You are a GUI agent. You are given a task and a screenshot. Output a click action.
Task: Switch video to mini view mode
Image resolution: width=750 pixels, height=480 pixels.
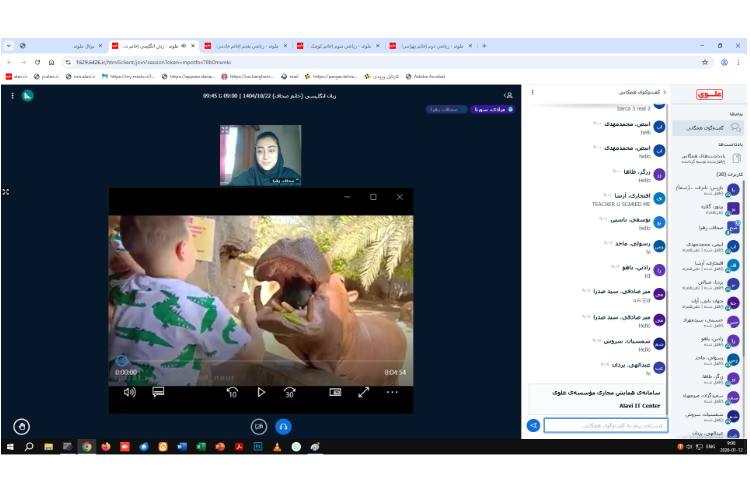click(x=335, y=393)
